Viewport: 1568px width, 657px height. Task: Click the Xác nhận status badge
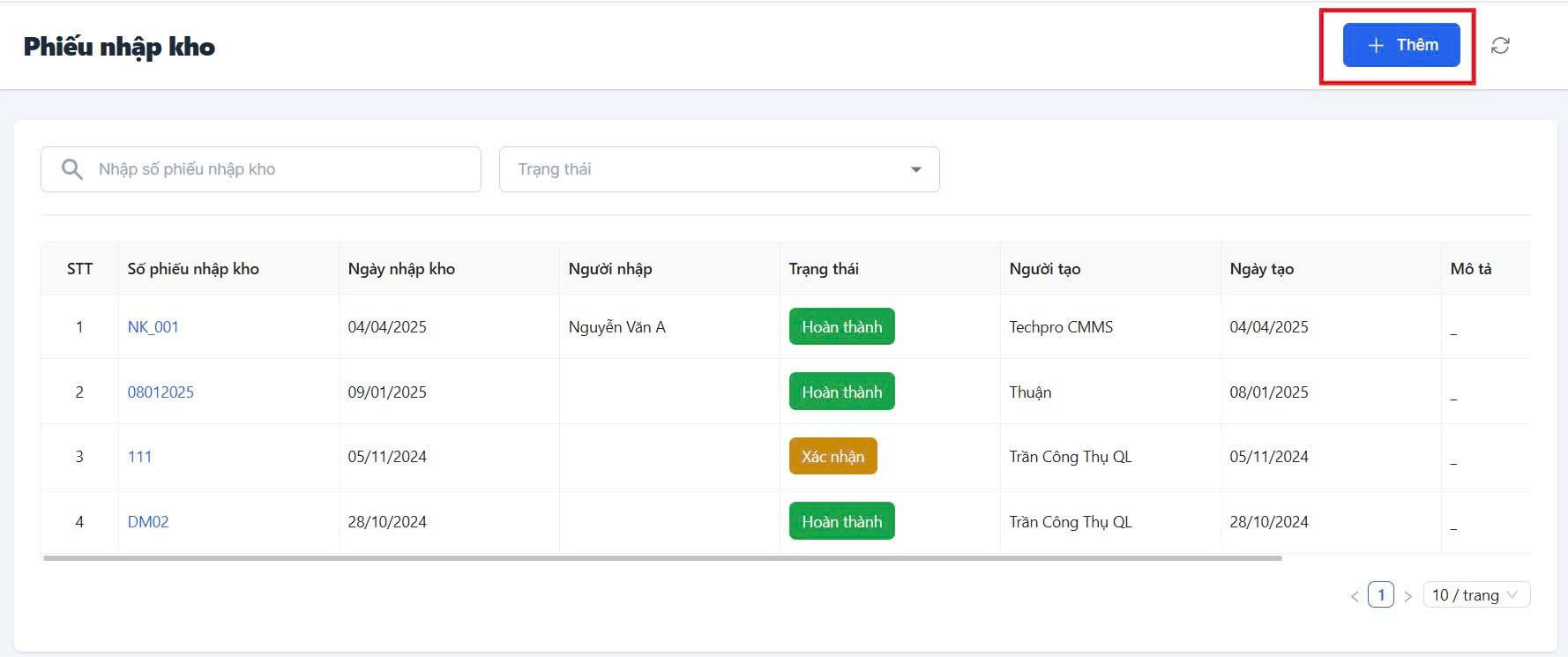[833, 457]
